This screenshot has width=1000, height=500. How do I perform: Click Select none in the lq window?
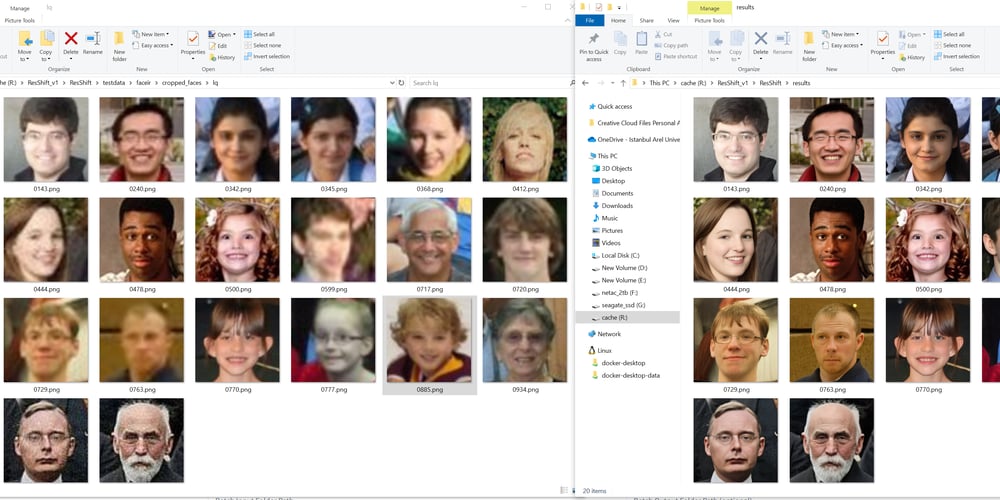[262, 45]
